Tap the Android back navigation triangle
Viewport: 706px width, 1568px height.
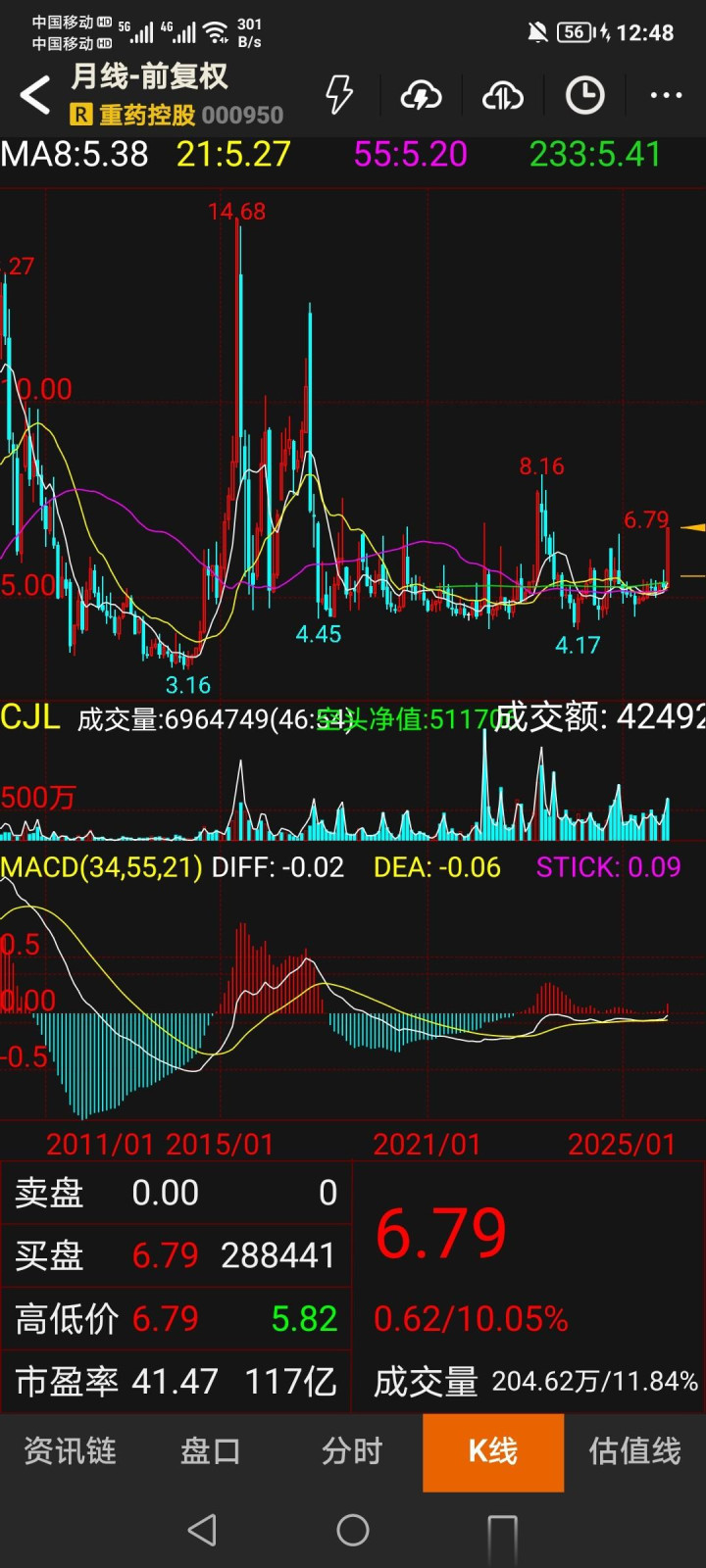pos(202,1530)
